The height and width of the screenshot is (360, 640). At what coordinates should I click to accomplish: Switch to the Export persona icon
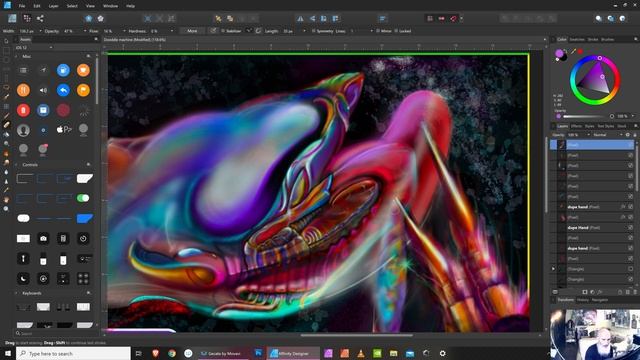[x=40, y=18]
